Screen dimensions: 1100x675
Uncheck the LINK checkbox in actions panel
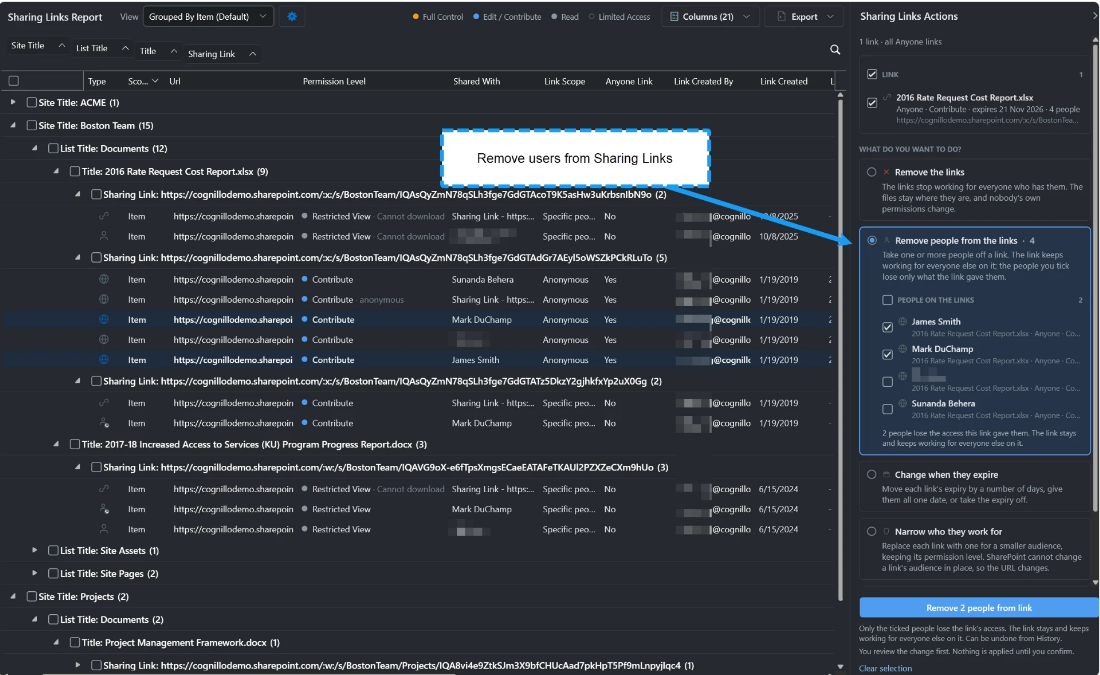point(872,74)
